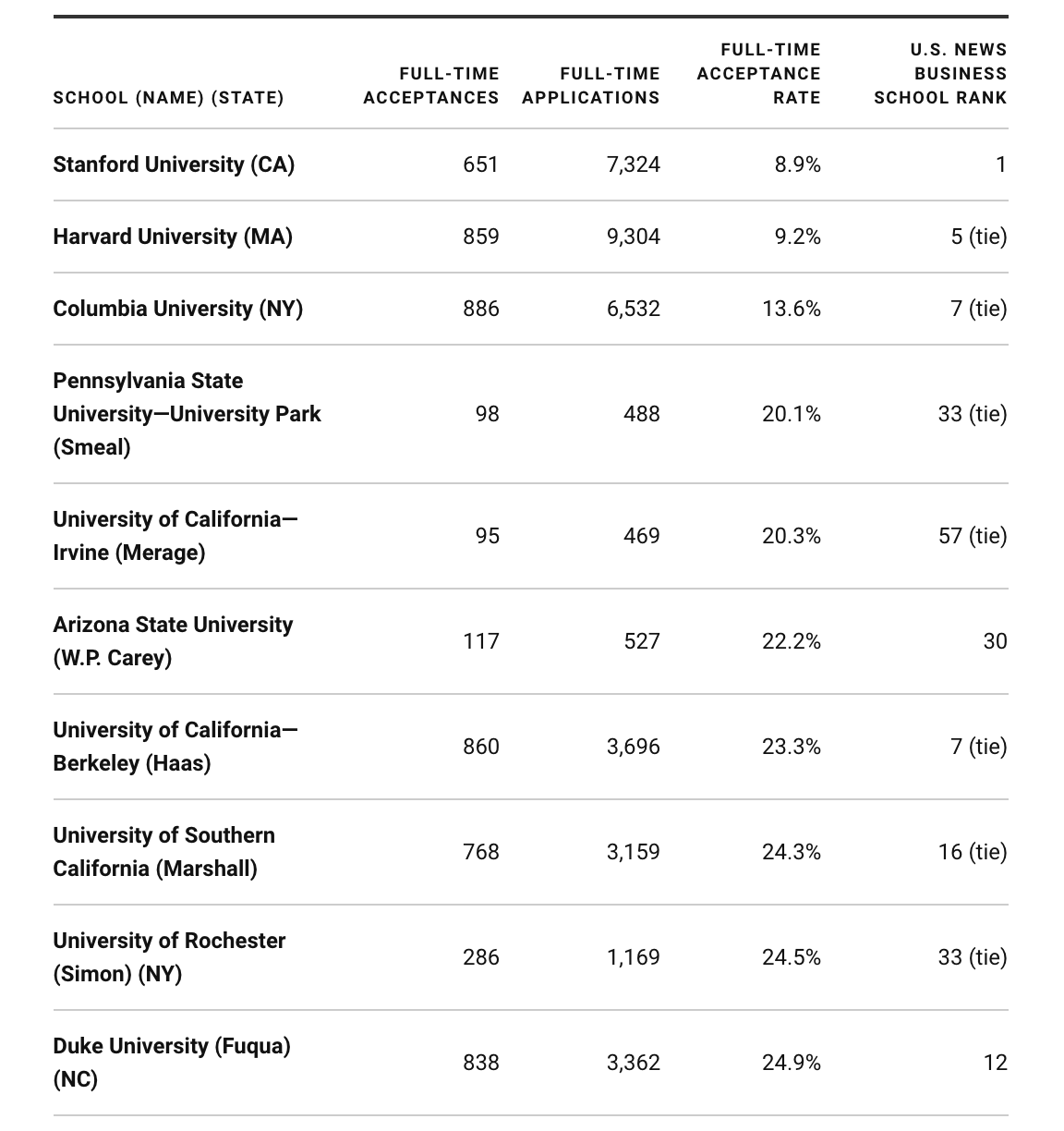This screenshot has width=1064, height=1131.
Task: Select University of California—Irvine (Merage)
Action: click(175, 536)
